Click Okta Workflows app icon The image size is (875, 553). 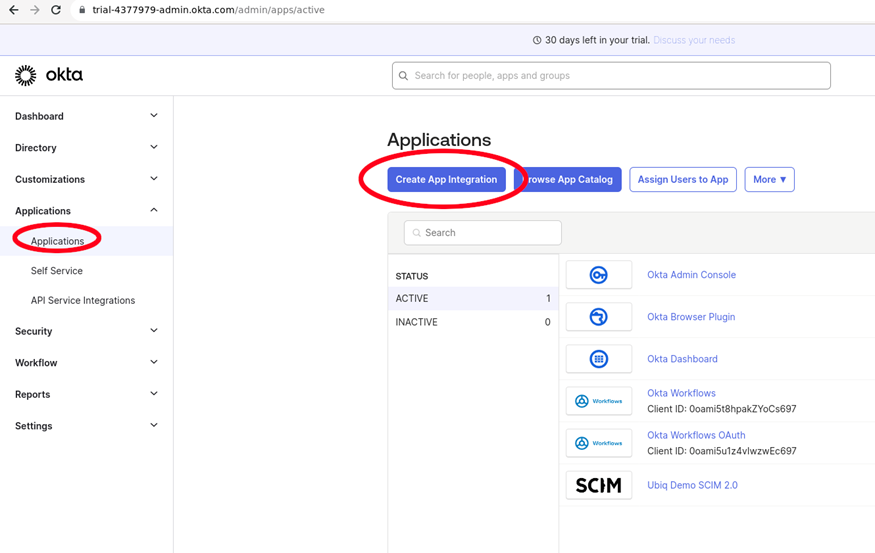click(599, 401)
